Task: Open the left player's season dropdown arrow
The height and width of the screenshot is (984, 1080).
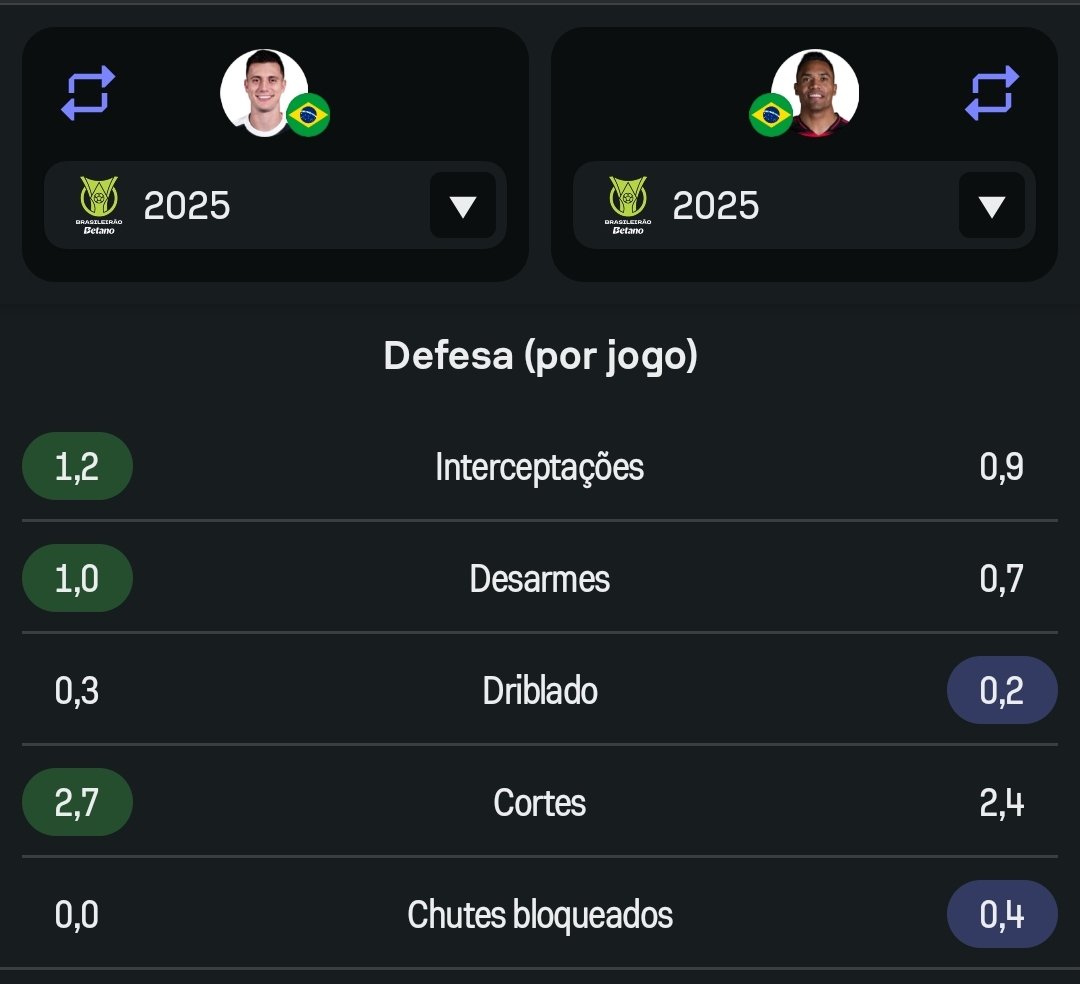Action: [462, 206]
